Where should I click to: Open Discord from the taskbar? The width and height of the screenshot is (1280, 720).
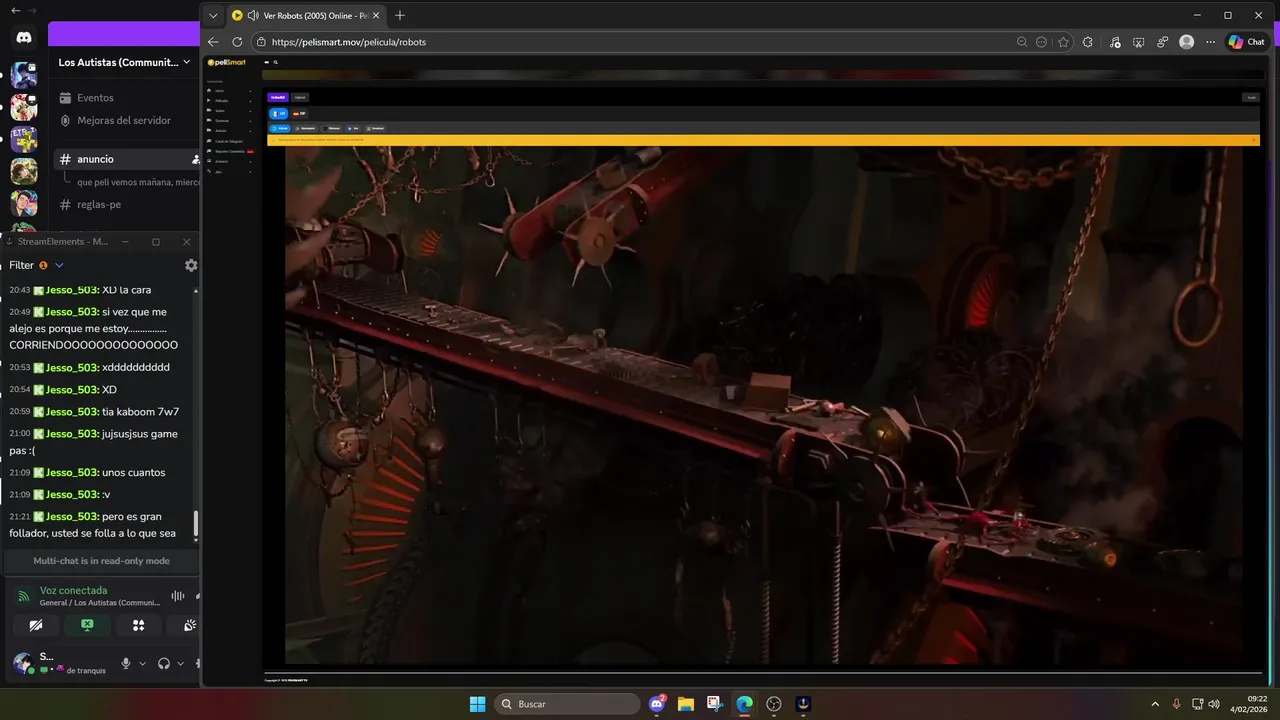coord(657,704)
